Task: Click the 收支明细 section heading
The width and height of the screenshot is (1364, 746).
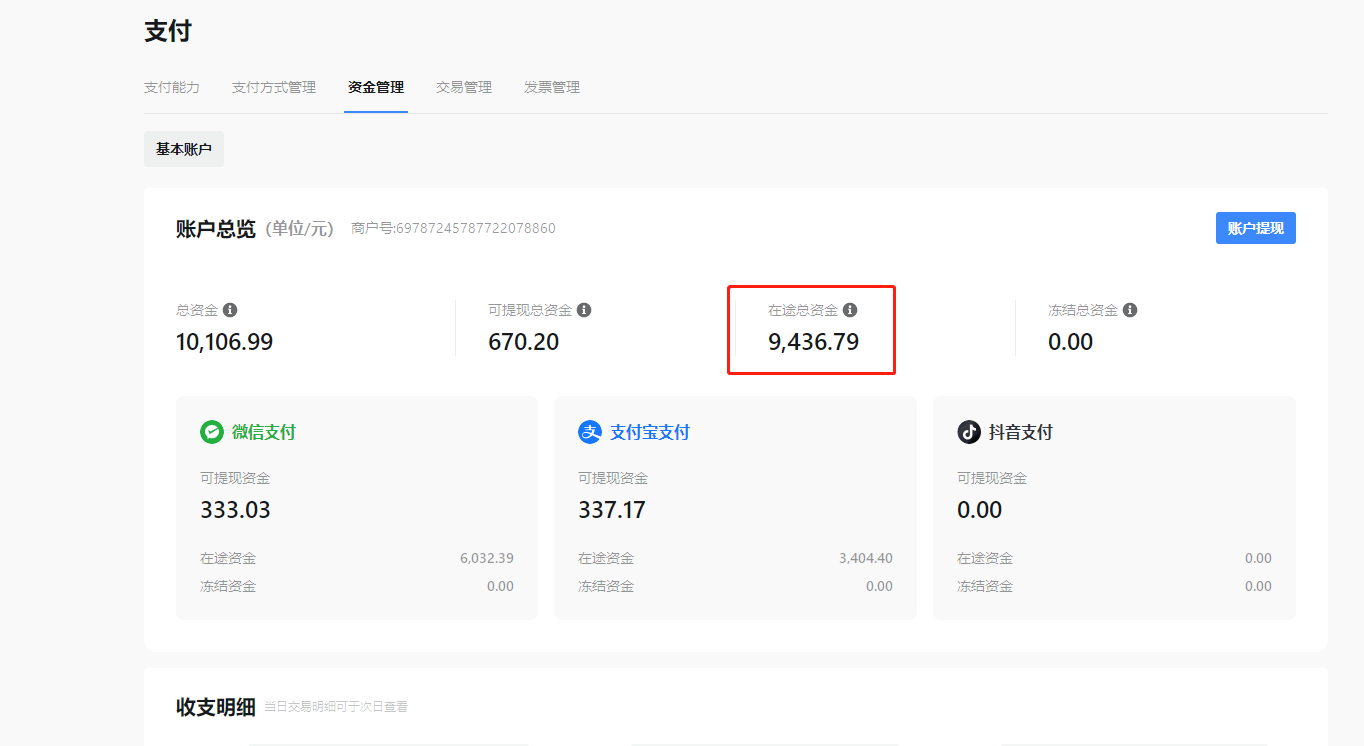Action: [215, 707]
